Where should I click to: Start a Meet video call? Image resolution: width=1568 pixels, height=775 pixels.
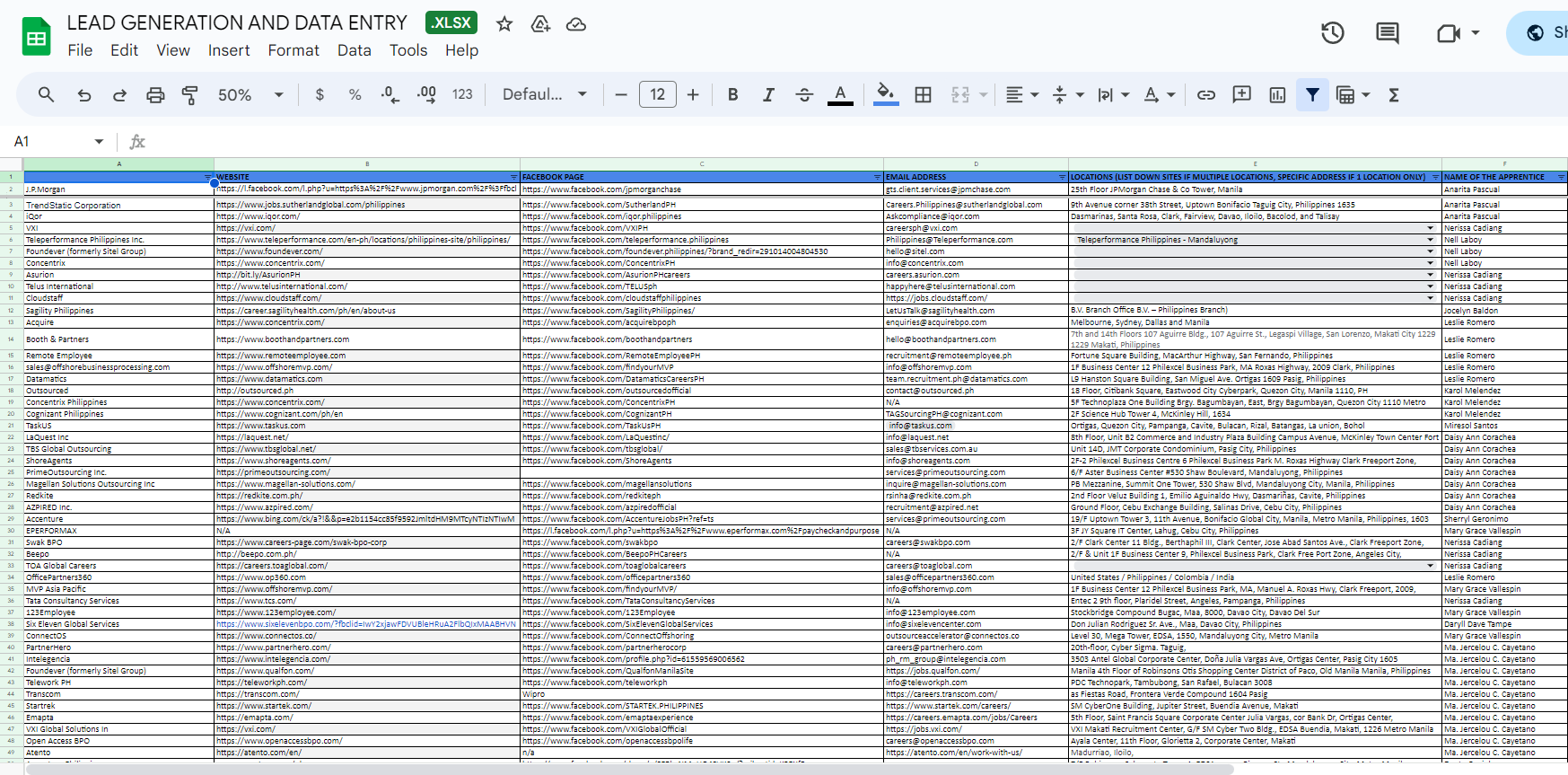click(1449, 33)
